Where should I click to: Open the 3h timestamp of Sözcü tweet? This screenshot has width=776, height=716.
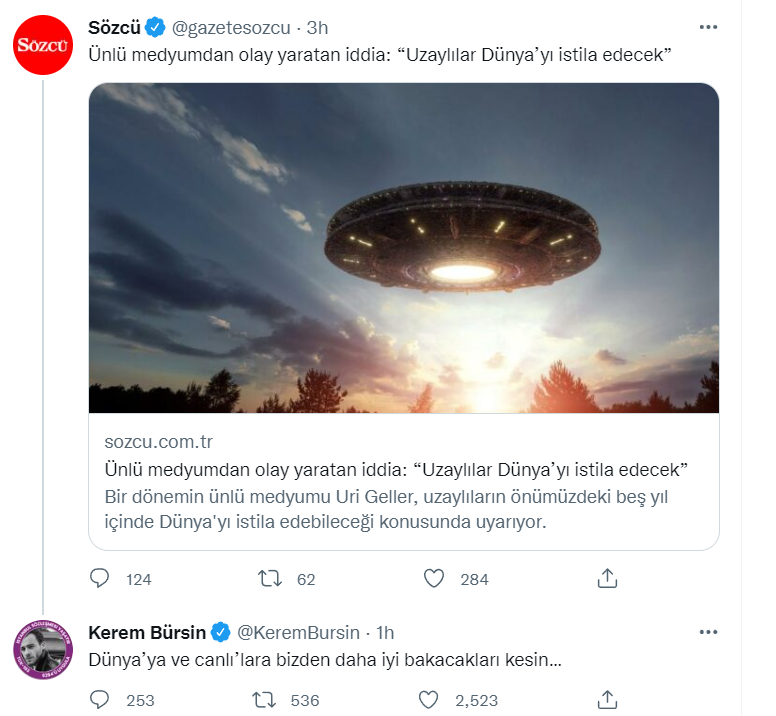317,28
